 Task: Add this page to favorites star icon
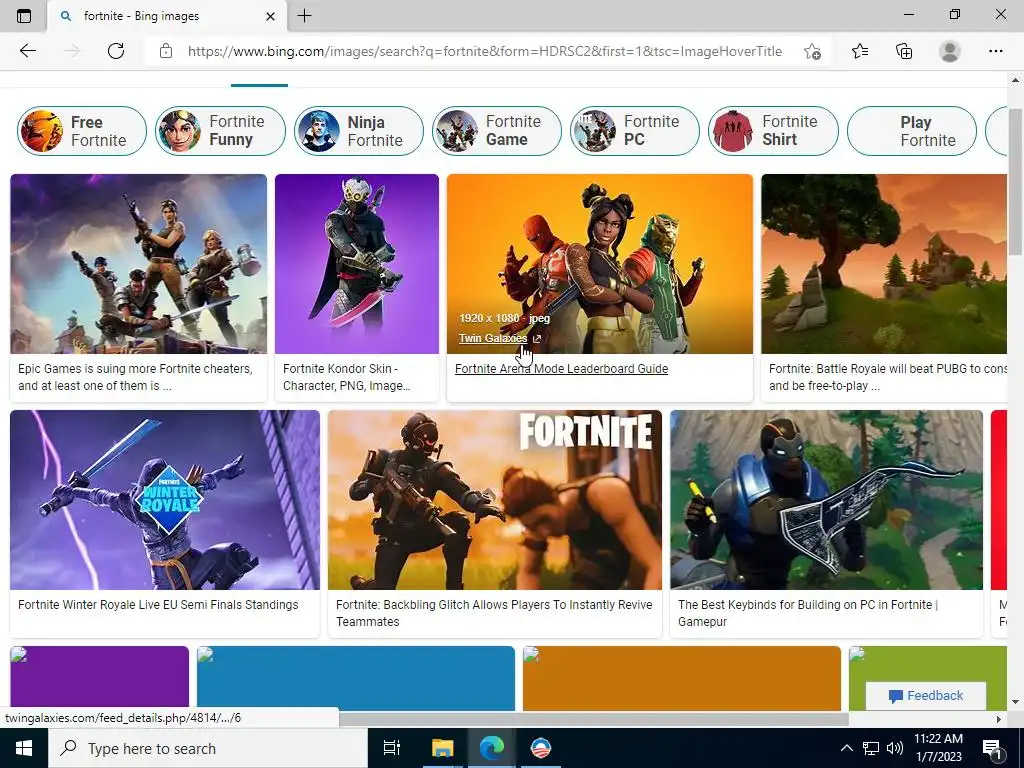[812, 51]
